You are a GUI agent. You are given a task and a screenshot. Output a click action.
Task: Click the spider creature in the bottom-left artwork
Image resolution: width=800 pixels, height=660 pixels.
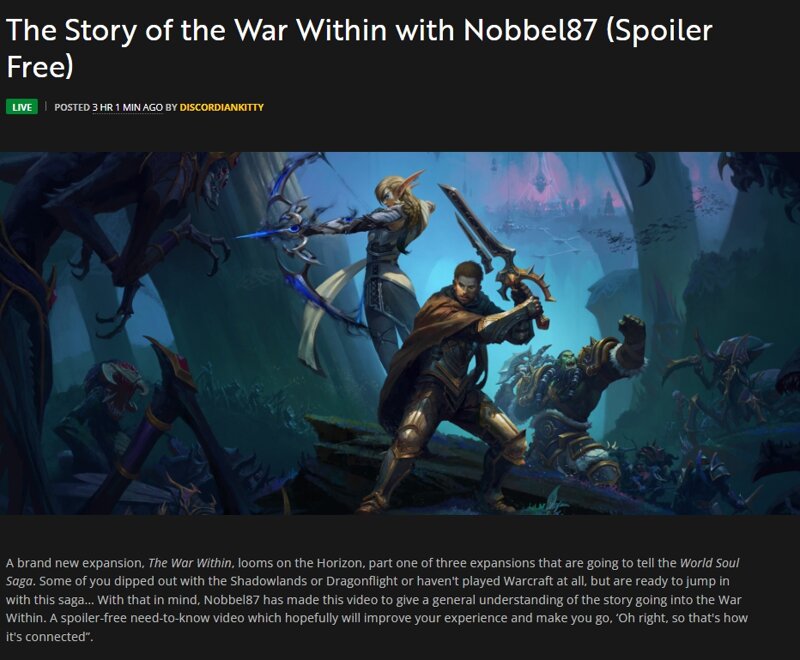117,388
